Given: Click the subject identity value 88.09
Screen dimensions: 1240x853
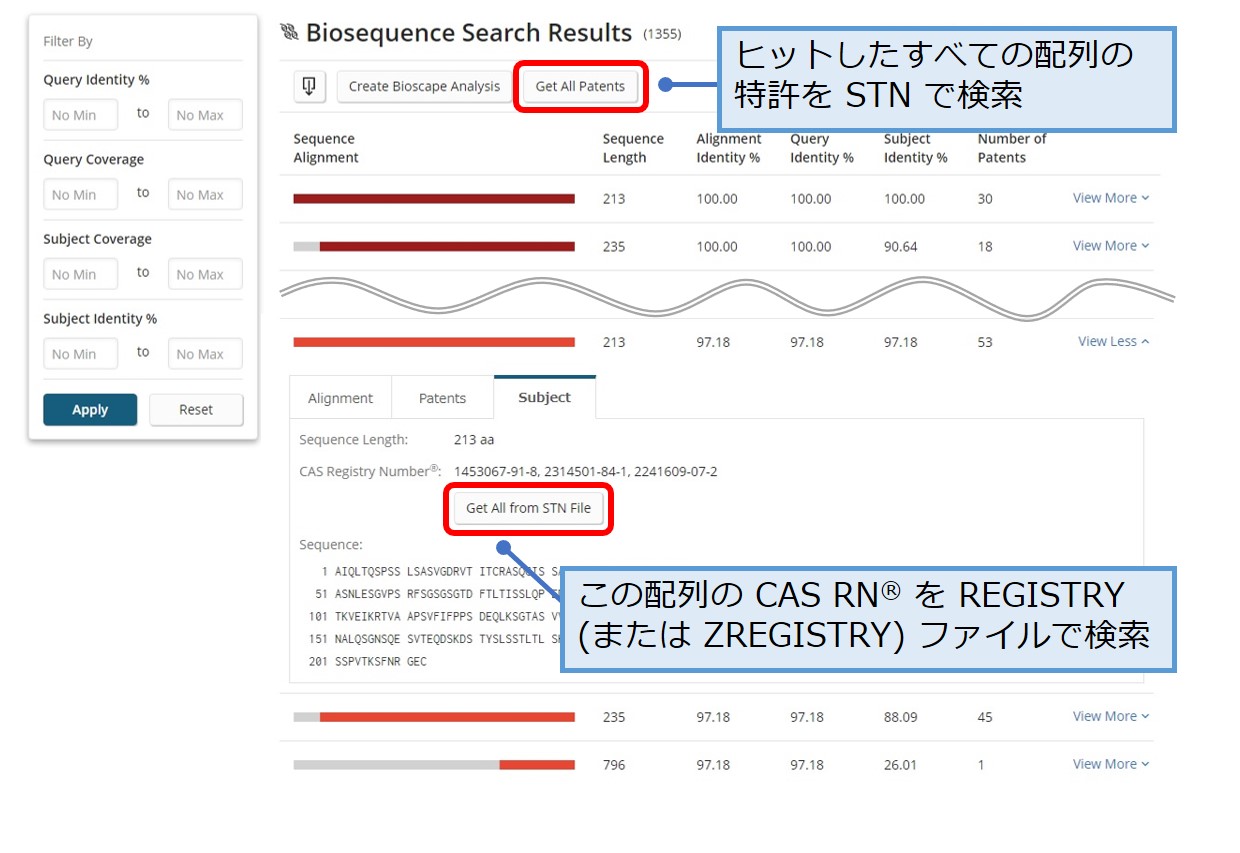Looking at the screenshot, I should 901,717.
